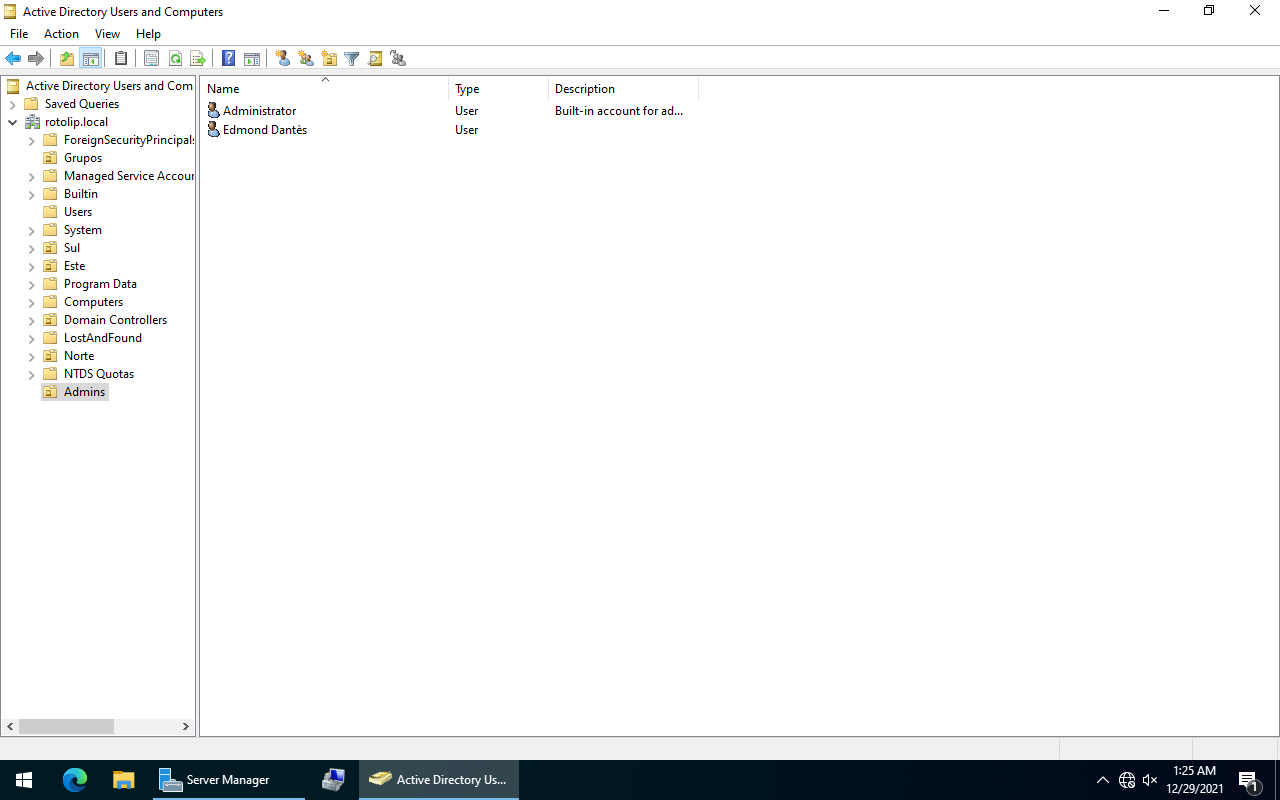Image resolution: width=1280 pixels, height=800 pixels.
Task: Expand the Domain Controllers tree node
Action: click(31, 321)
